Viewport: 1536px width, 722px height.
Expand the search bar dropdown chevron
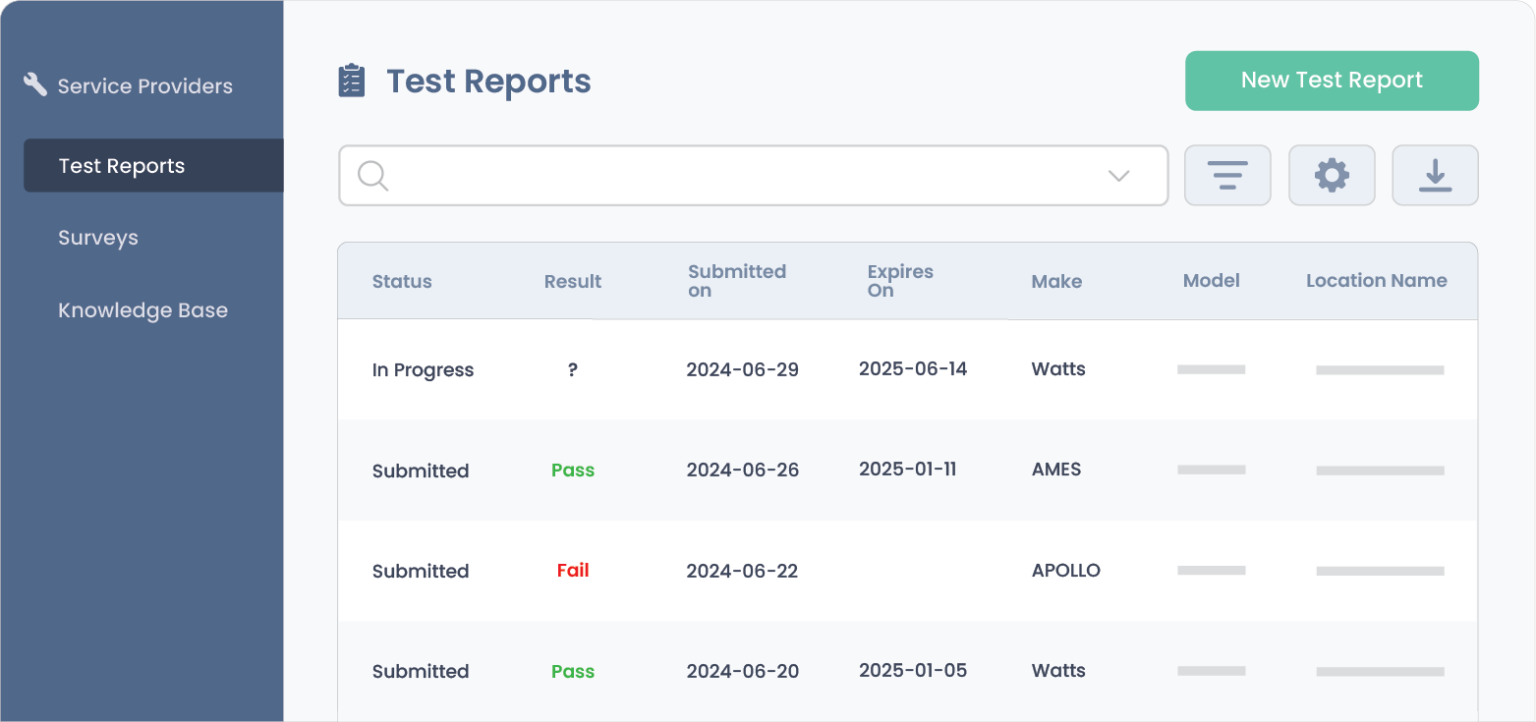[x=1118, y=176]
